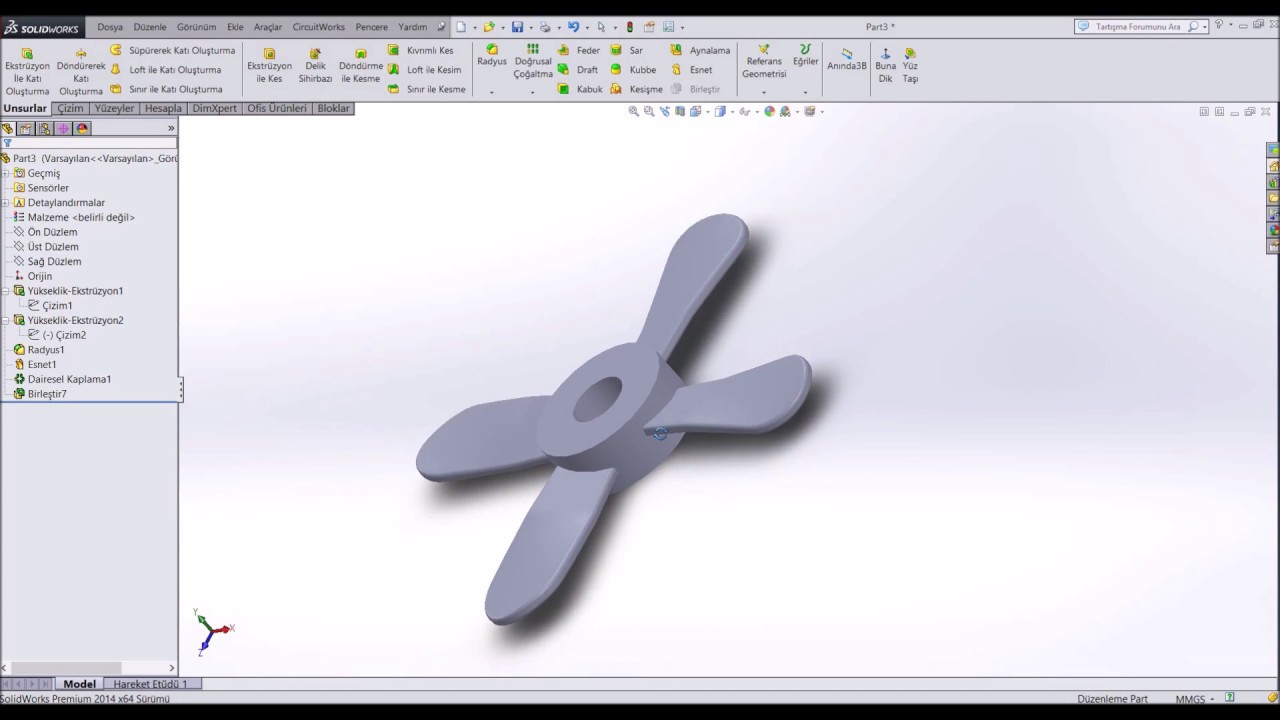Viewport: 1280px width, 720px height.
Task: Expand the Geçmiş tree node
Action: click(6, 173)
